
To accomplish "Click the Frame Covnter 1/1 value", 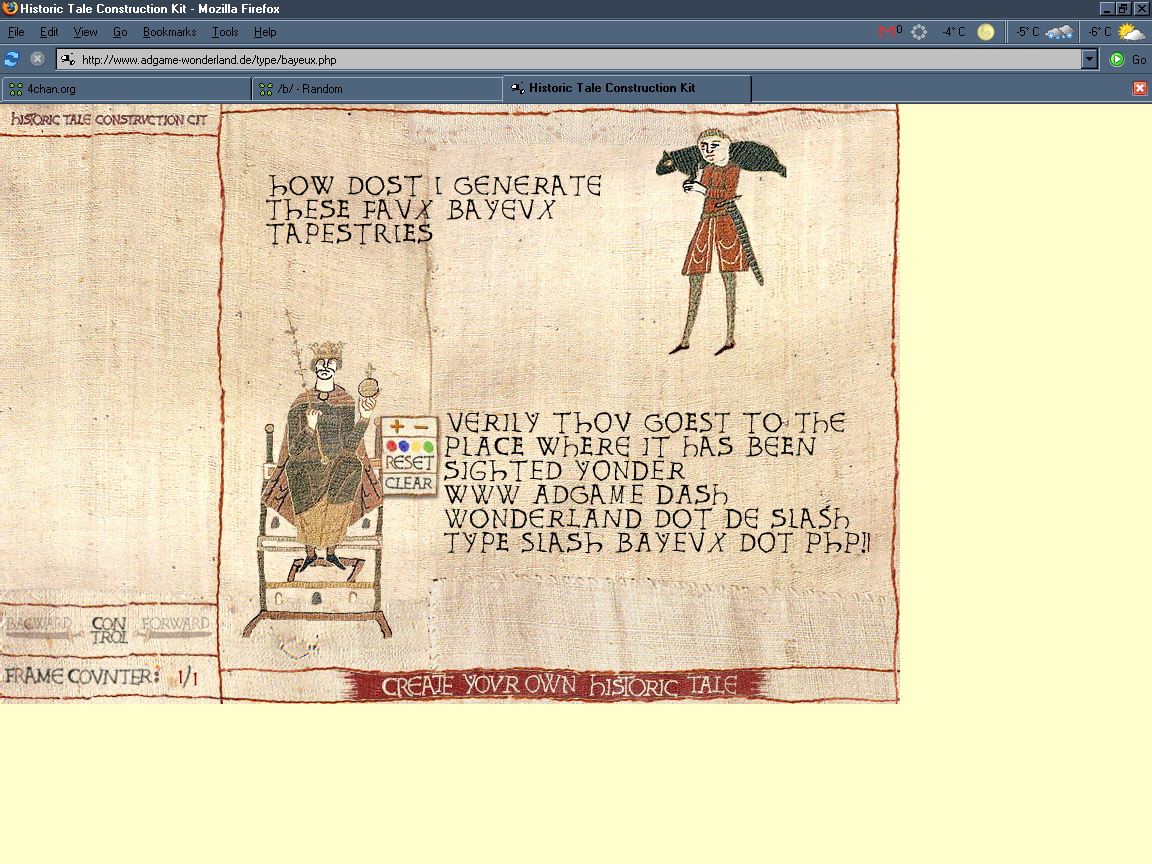I will (x=187, y=677).
